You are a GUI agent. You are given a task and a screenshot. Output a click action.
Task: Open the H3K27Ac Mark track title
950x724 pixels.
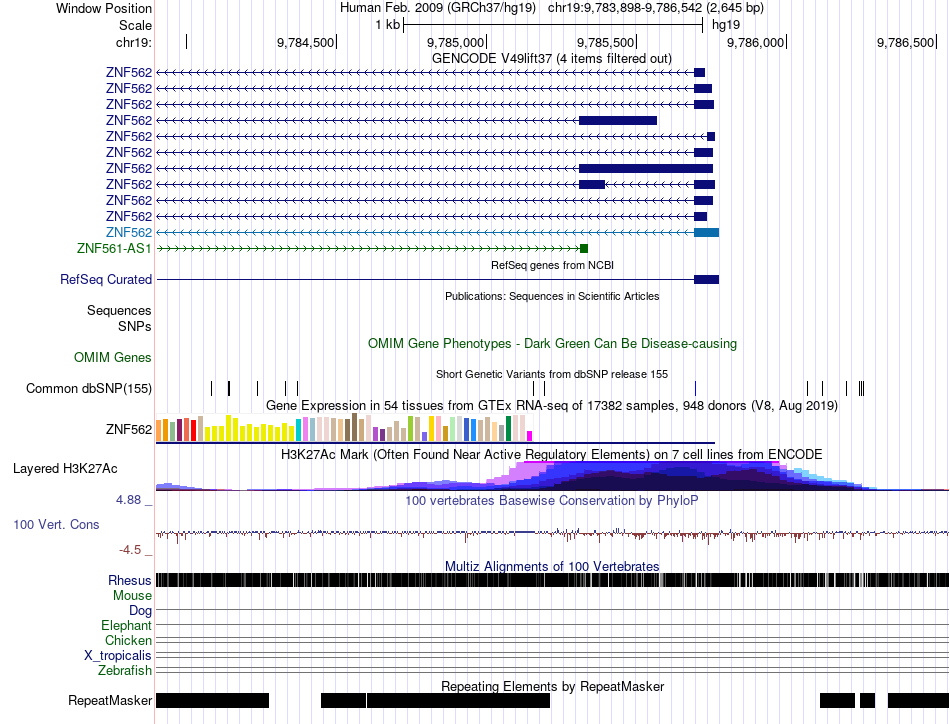552,454
